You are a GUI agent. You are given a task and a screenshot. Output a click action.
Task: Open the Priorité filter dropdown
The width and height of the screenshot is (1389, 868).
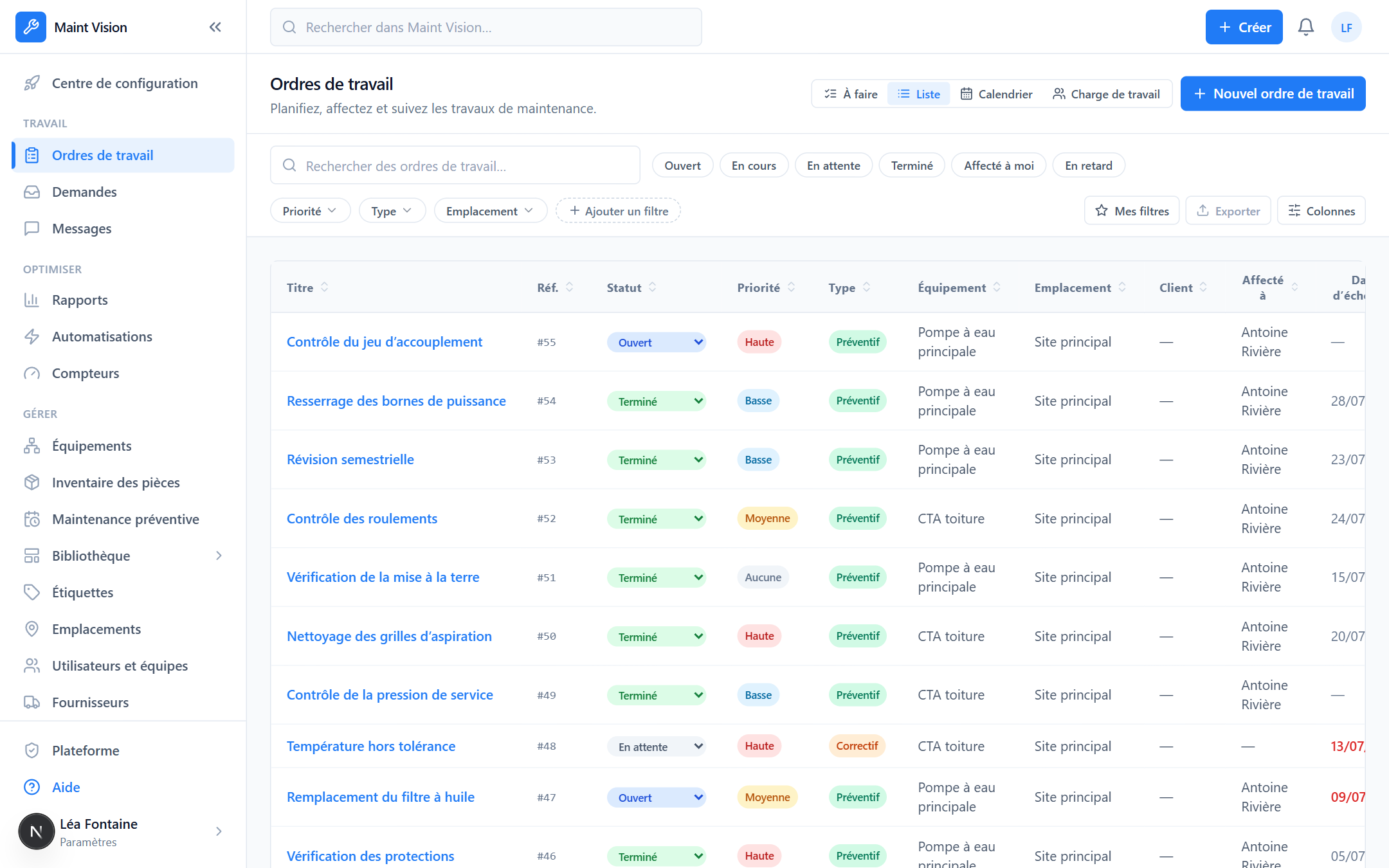[310, 211]
